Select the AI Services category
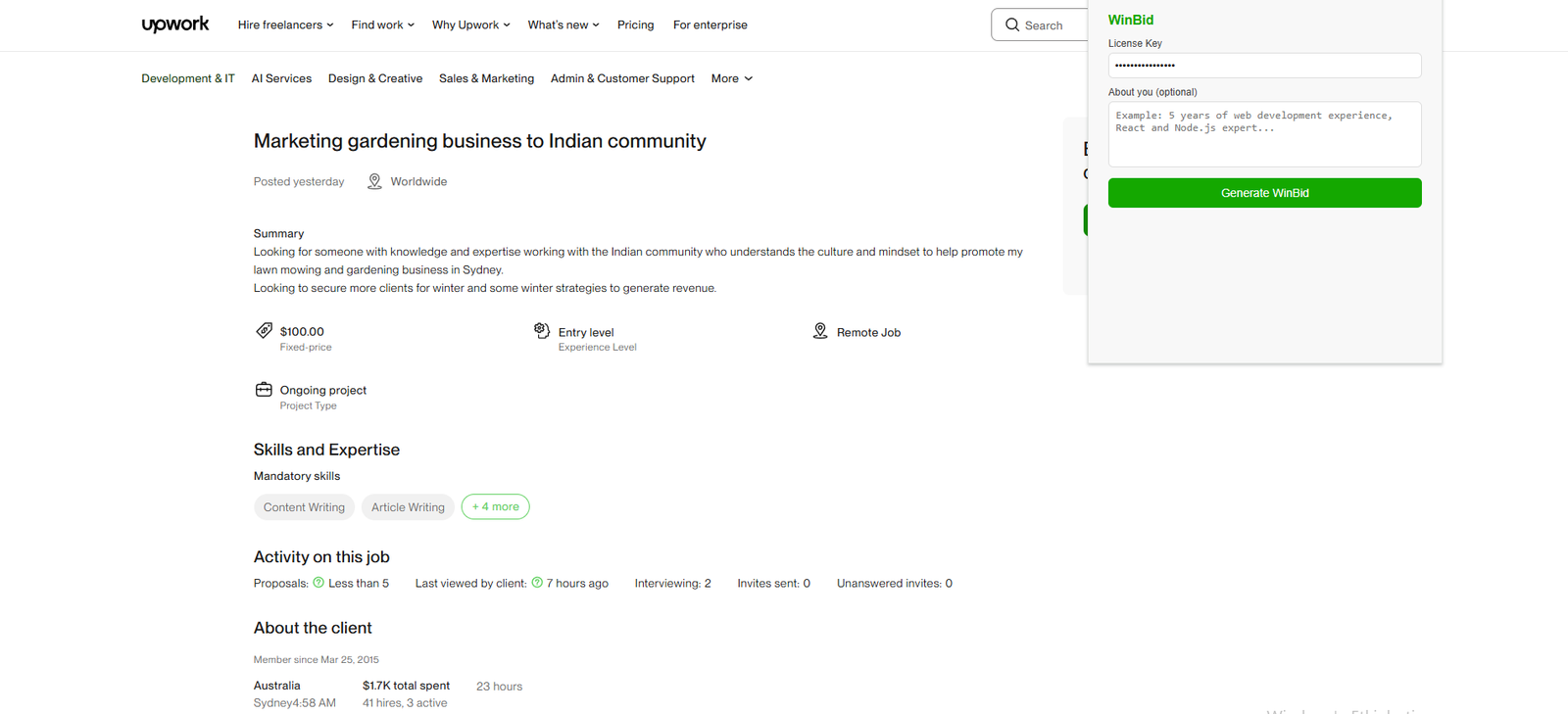 click(281, 78)
